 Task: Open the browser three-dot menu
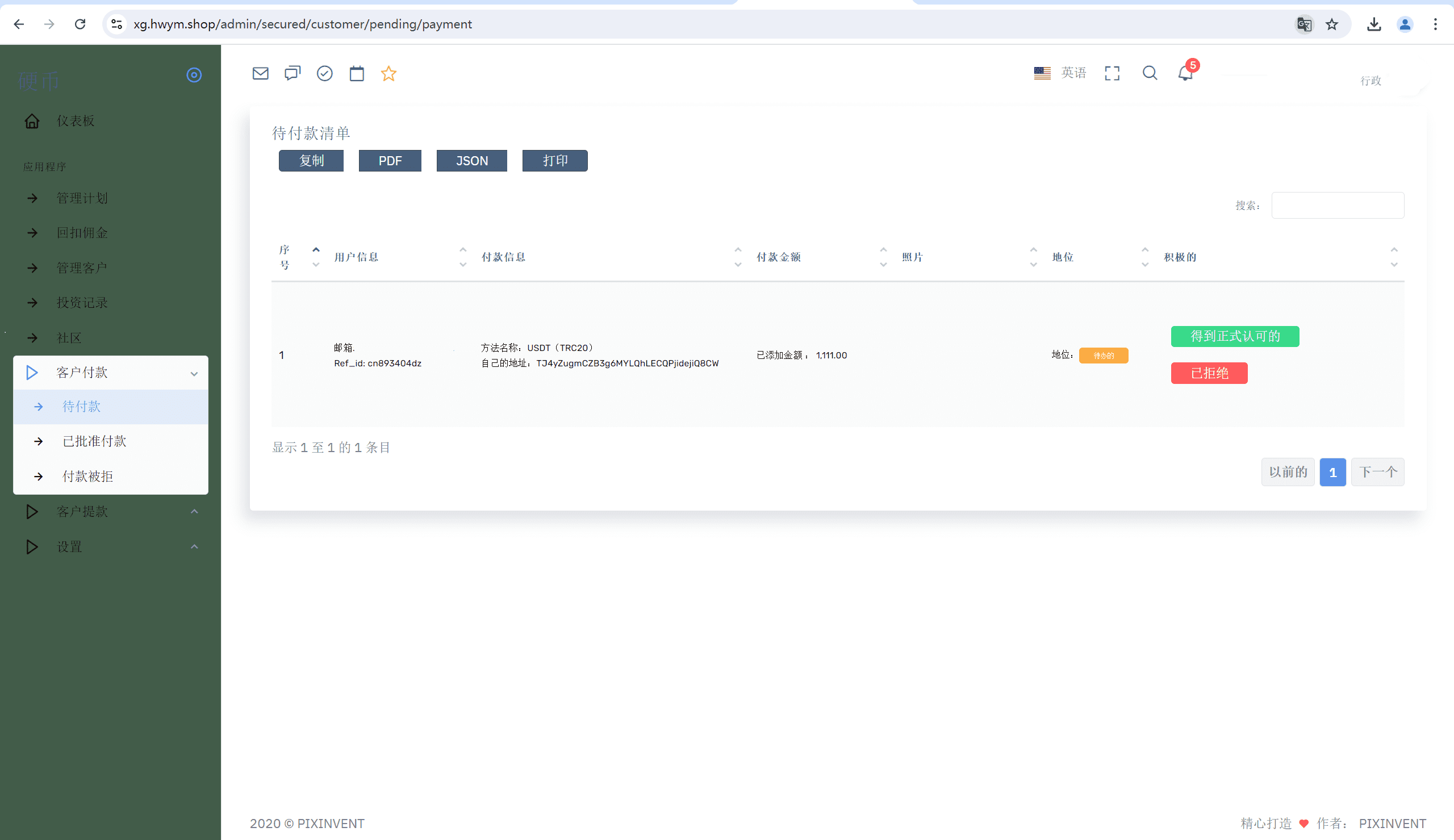tap(1436, 24)
